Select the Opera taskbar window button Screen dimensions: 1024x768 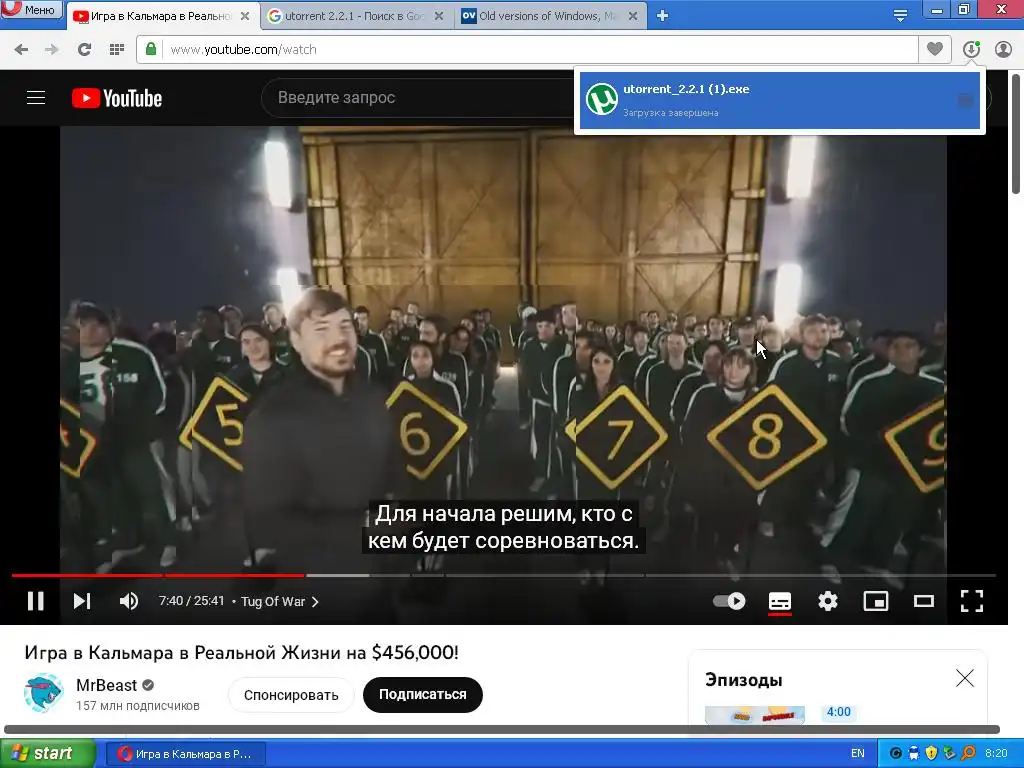(x=185, y=754)
